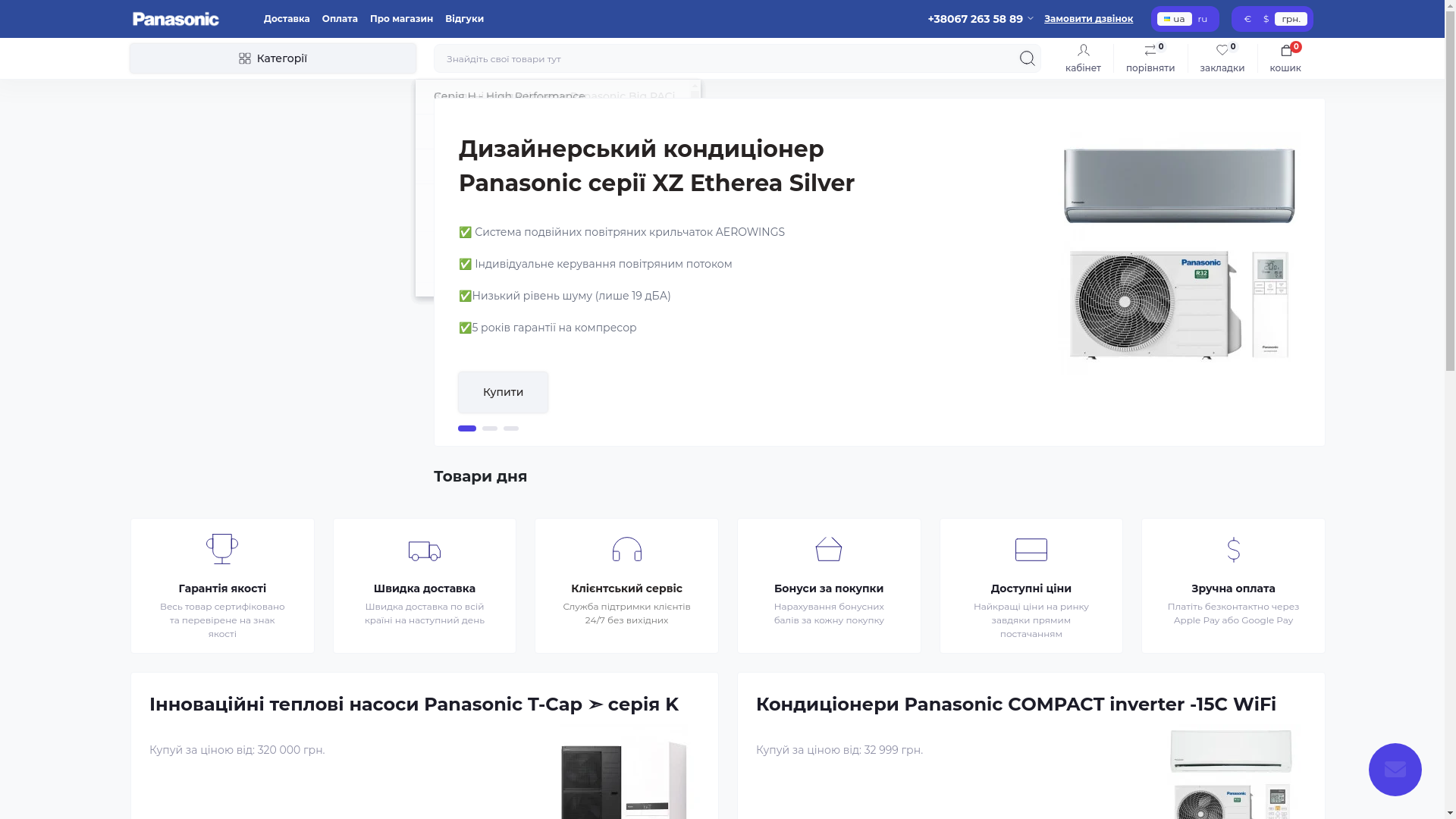Click Замовити дзвінок link
This screenshot has width=1456, height=819.
tap(1088, 19)
